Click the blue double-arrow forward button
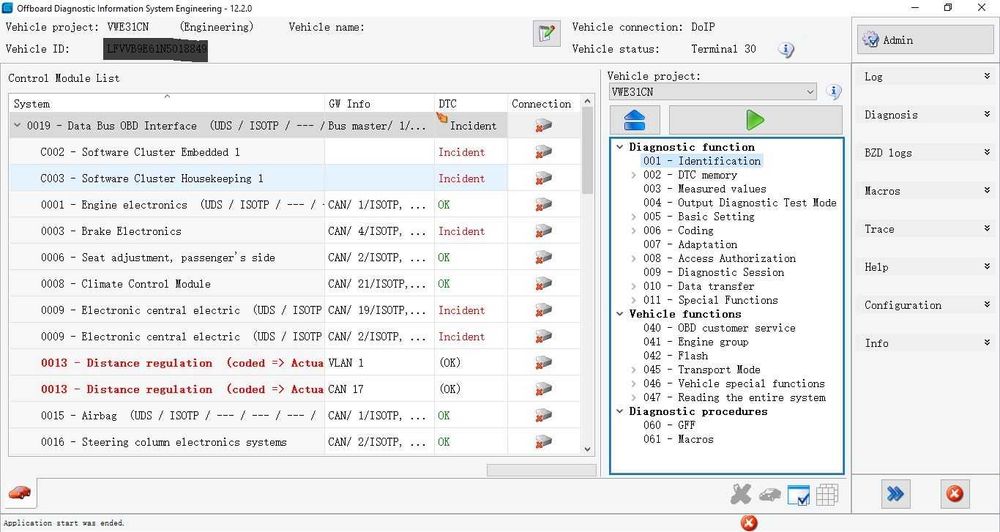Viewport: 1000px width, 532px height. coord(895,494)
